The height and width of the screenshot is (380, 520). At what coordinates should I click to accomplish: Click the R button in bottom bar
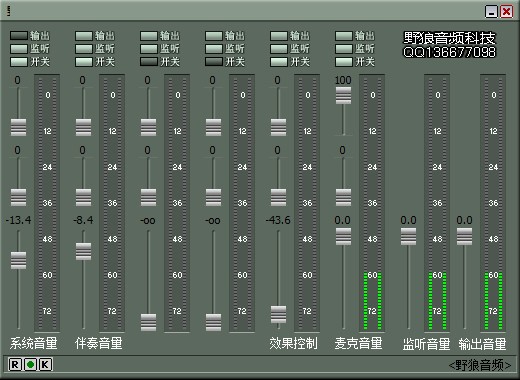pos(14,365)
